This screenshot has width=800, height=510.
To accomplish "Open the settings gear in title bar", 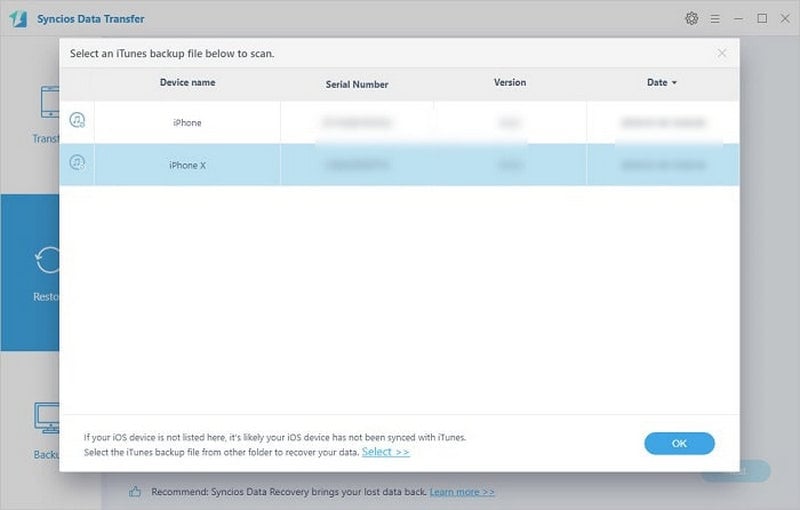I will (x=691, y=19).
